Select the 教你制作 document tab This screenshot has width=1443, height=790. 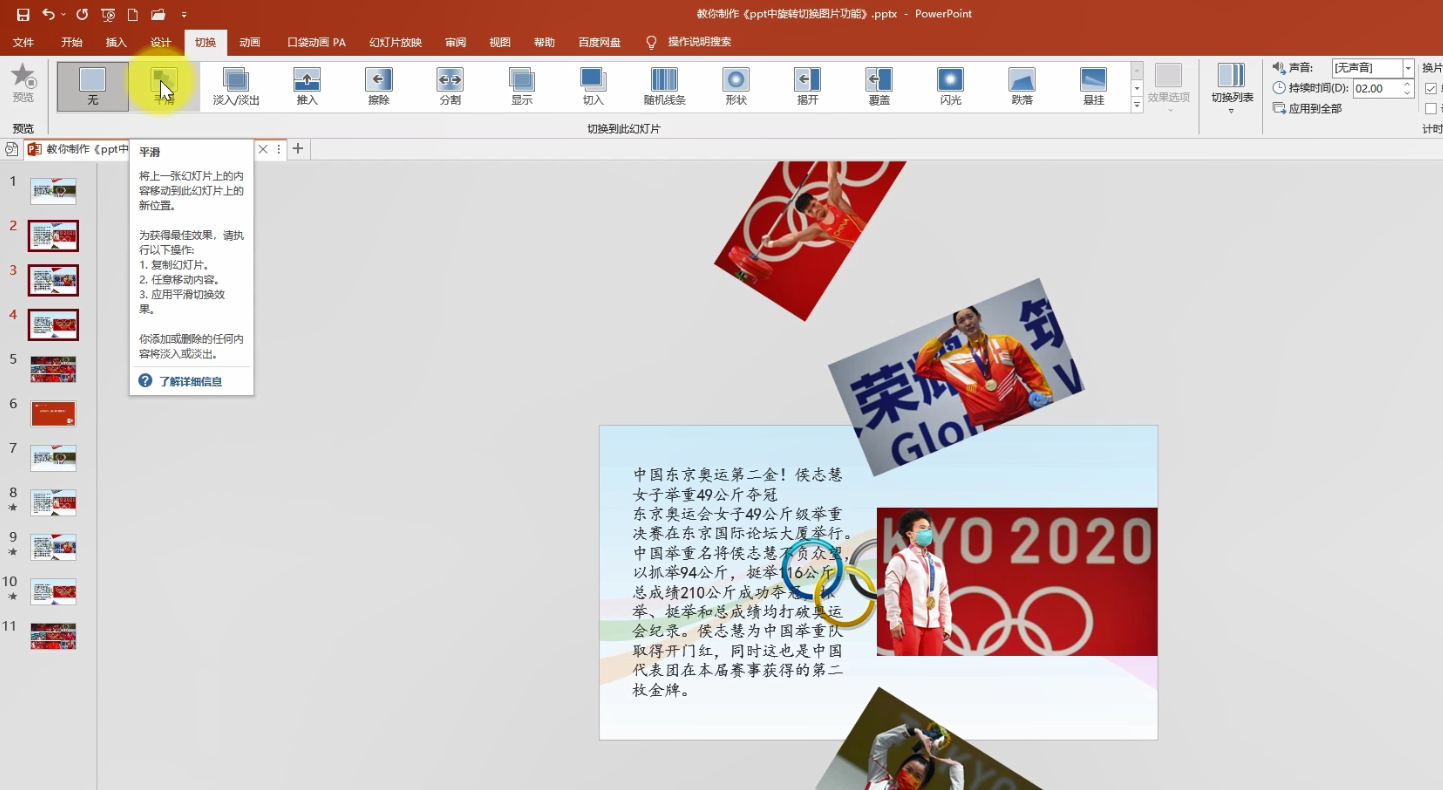(x=79, y=149)
